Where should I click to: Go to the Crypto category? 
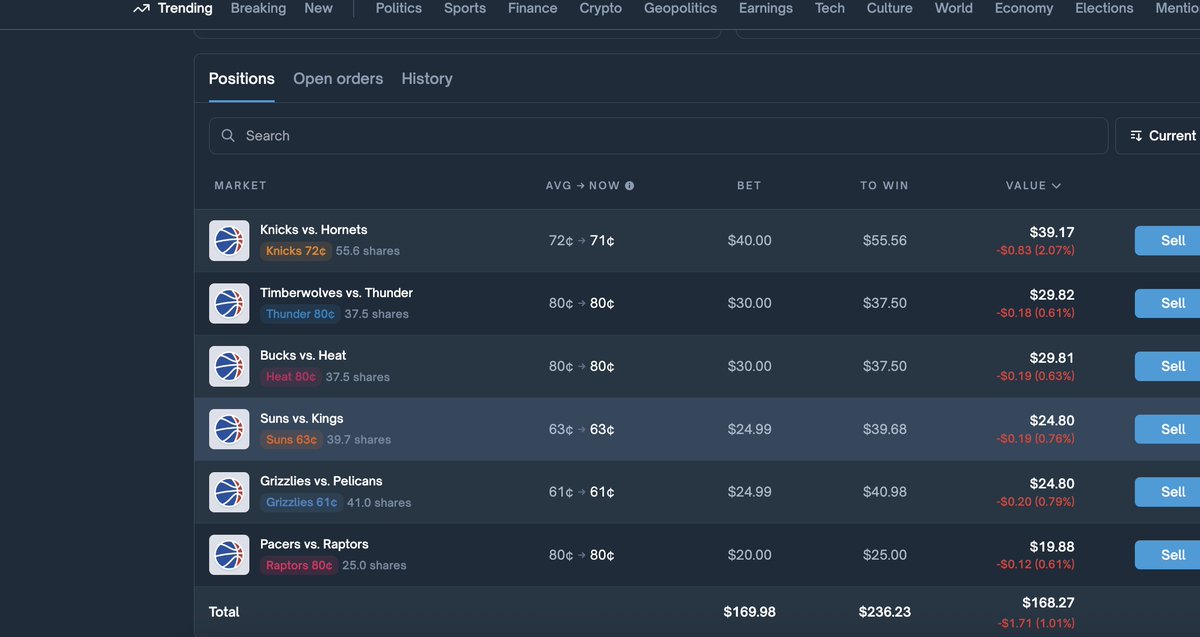point(601,8)
